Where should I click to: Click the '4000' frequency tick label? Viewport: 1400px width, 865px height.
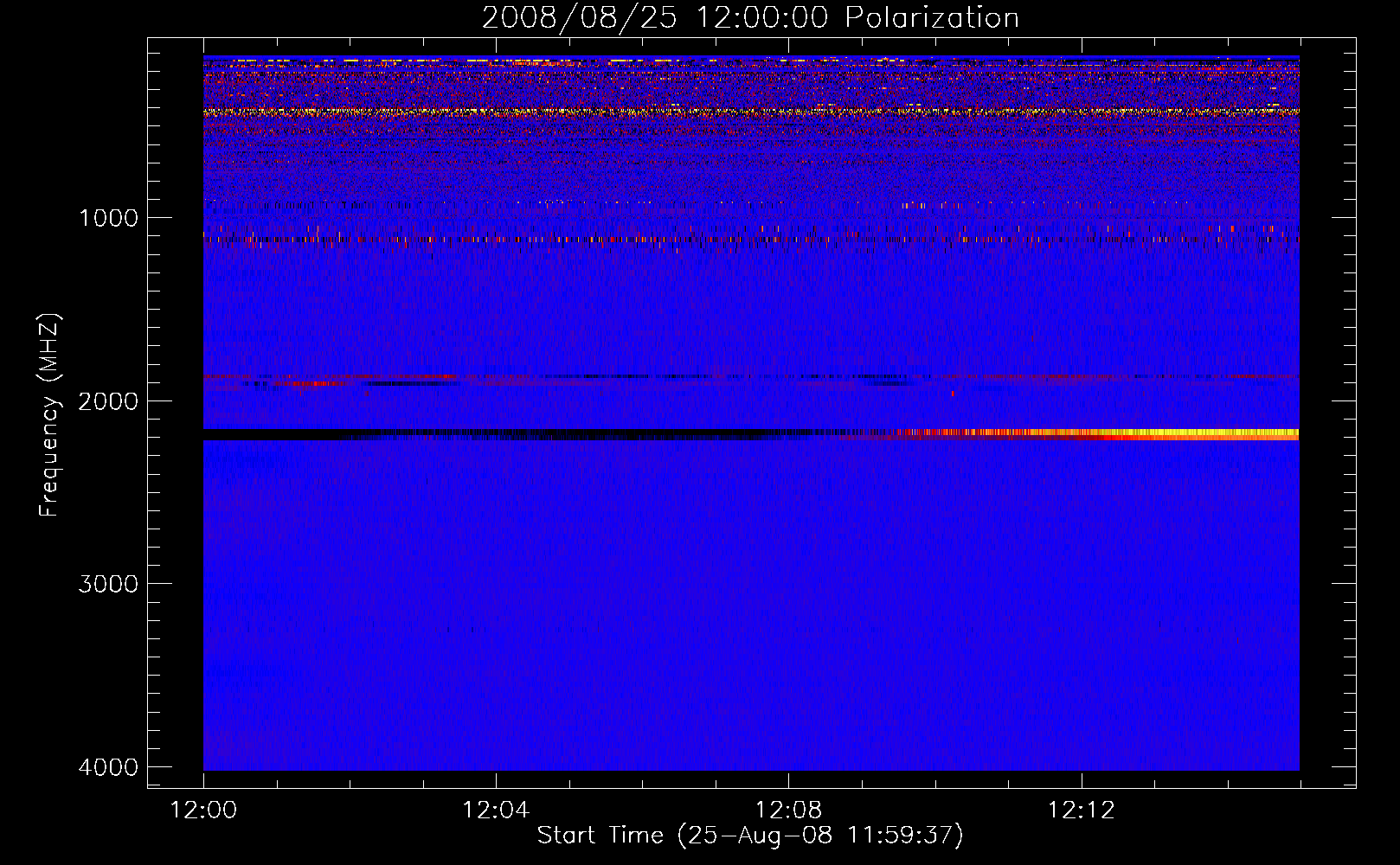[x=108, y=767]
